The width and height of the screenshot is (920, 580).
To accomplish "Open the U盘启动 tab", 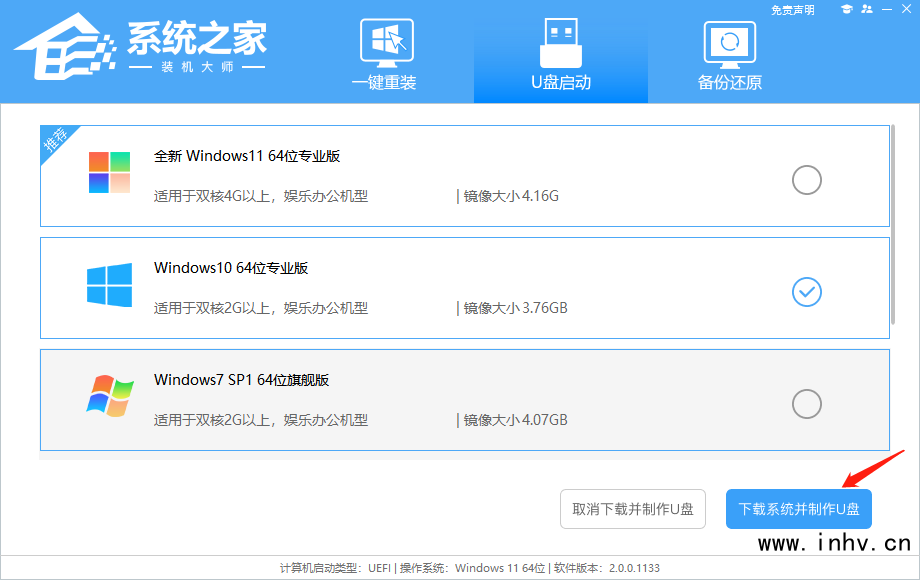I will [x=560, y=53].
